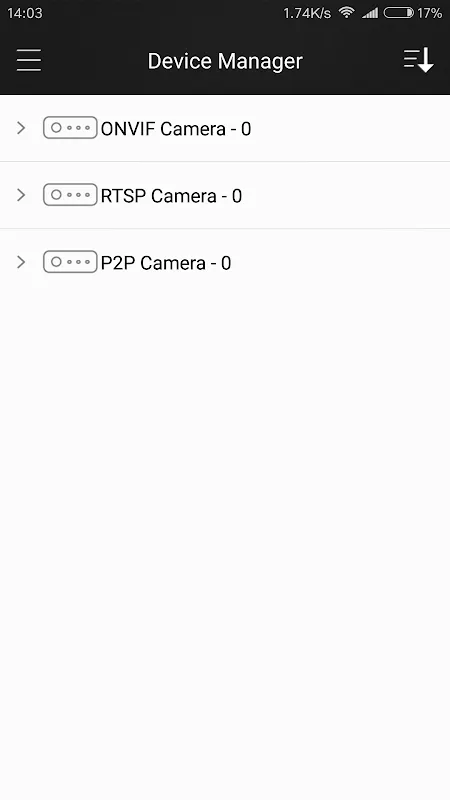Screen dimensions: 450x800
Task: Tap the 17% battery percentage text
Action: click(430, 13)
